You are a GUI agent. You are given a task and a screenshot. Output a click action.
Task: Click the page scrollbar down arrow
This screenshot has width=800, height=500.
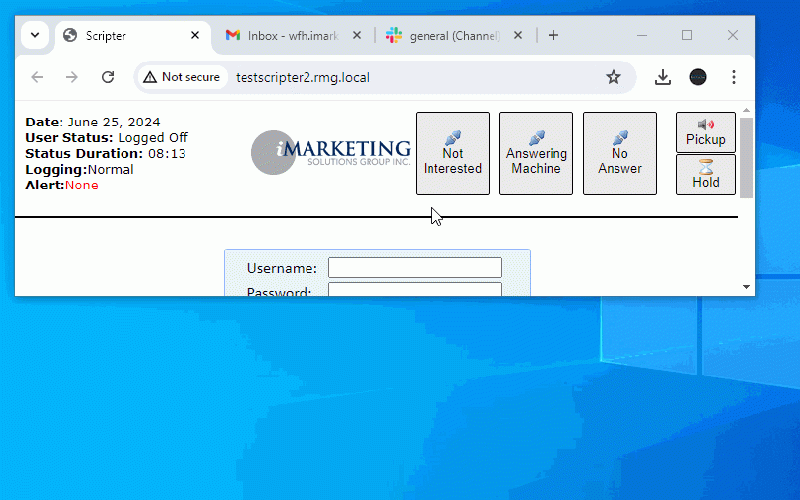(x=746, y=287)
